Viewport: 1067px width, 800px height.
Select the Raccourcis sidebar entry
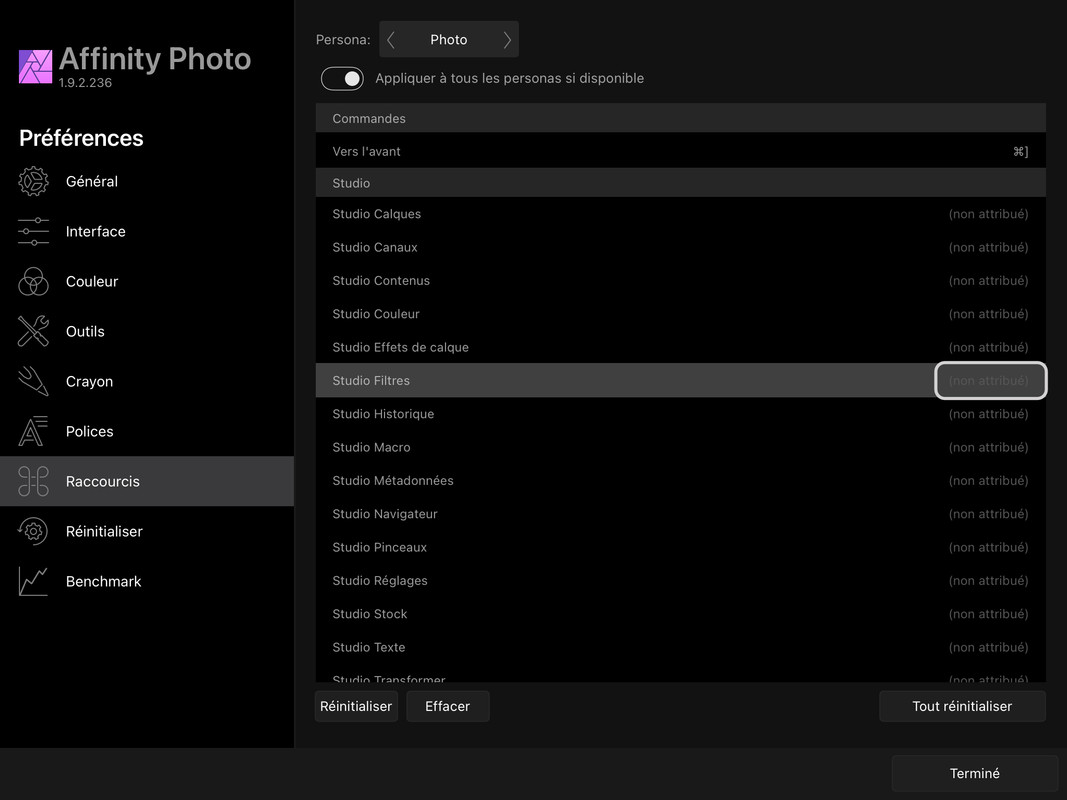tap(147, 482)
